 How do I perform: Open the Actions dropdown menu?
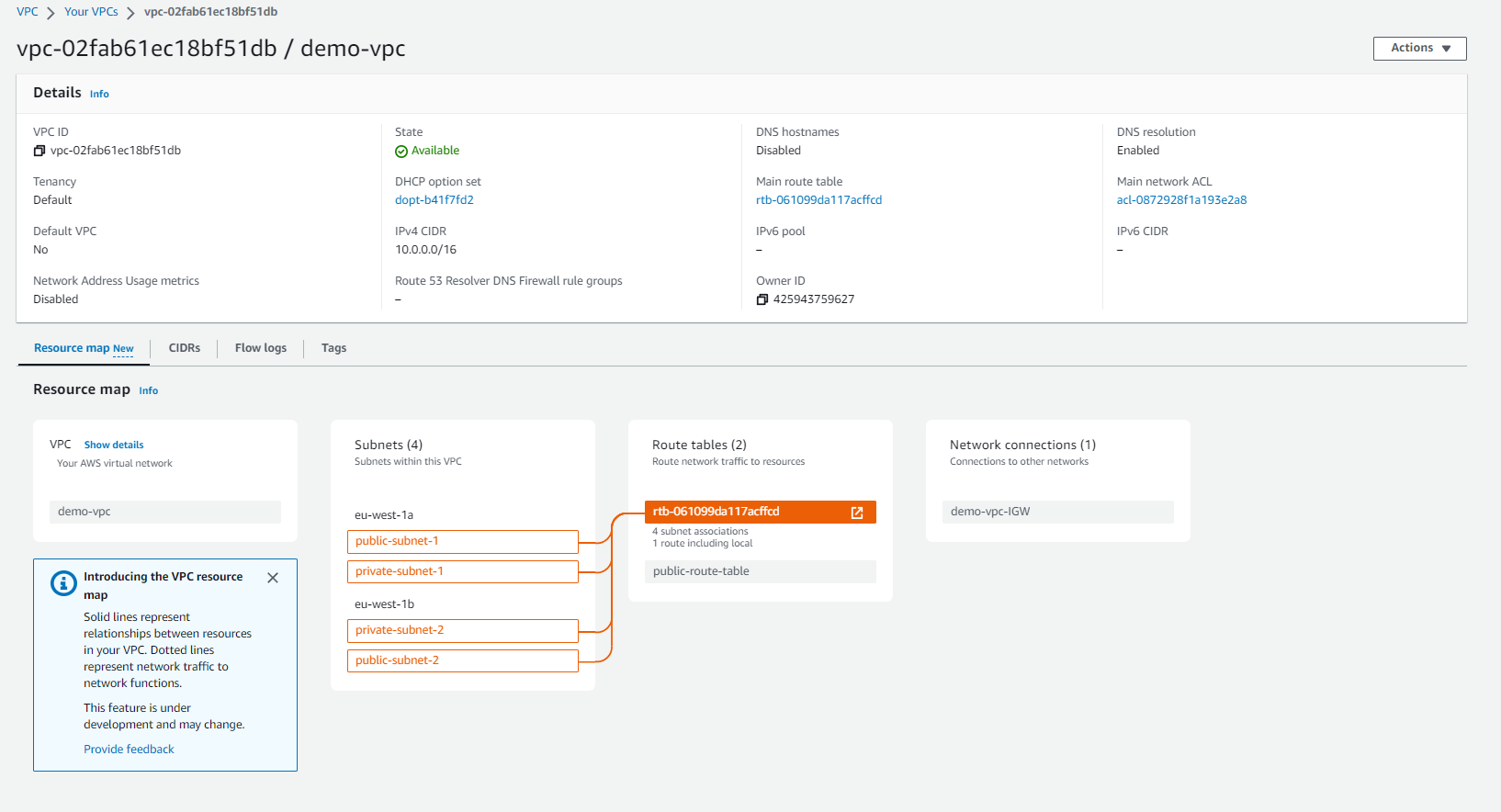pyautogui.click(x=1419, y=48)
